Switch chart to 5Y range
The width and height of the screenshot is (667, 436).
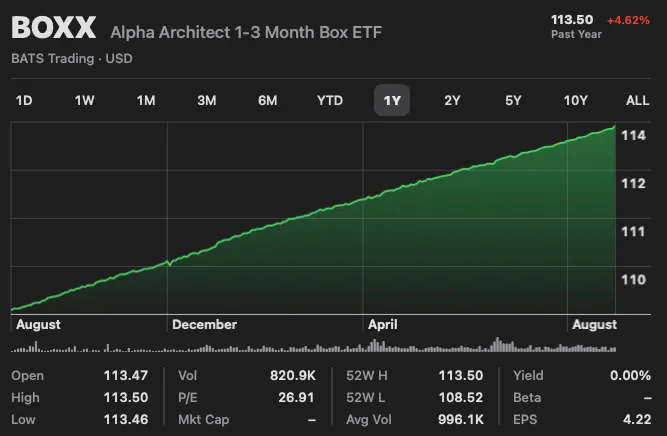point(513,100)
